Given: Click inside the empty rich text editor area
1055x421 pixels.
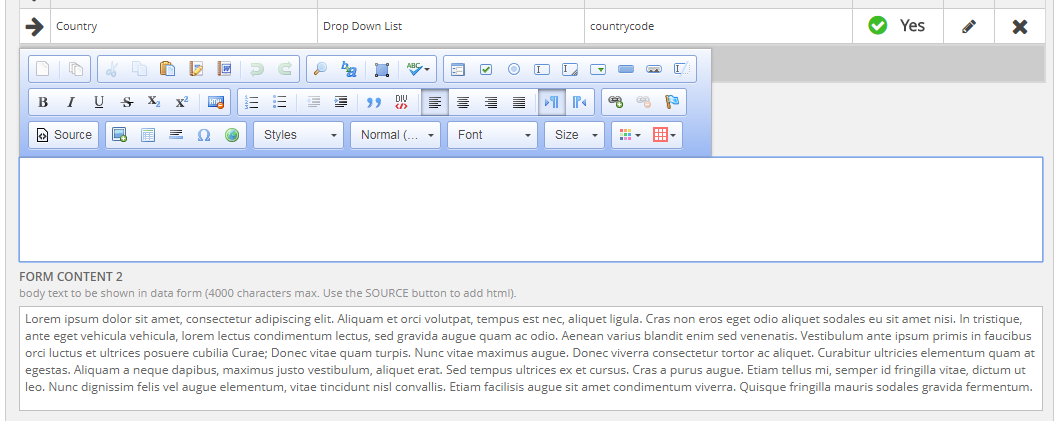Looking at the screenshot, I should [x=531, y=209].
